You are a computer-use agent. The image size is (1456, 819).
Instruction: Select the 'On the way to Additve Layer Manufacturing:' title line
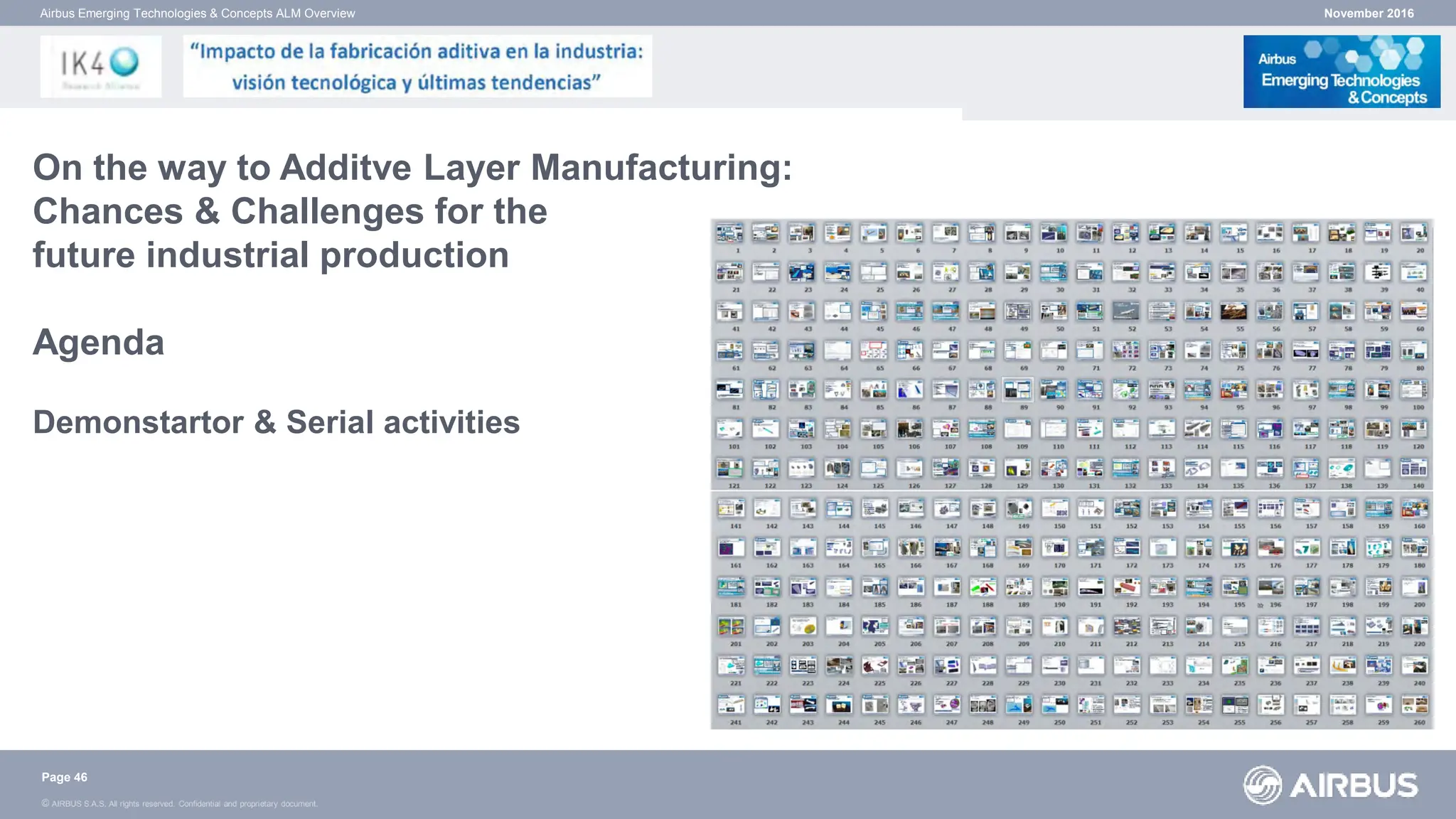click(412, 168)
